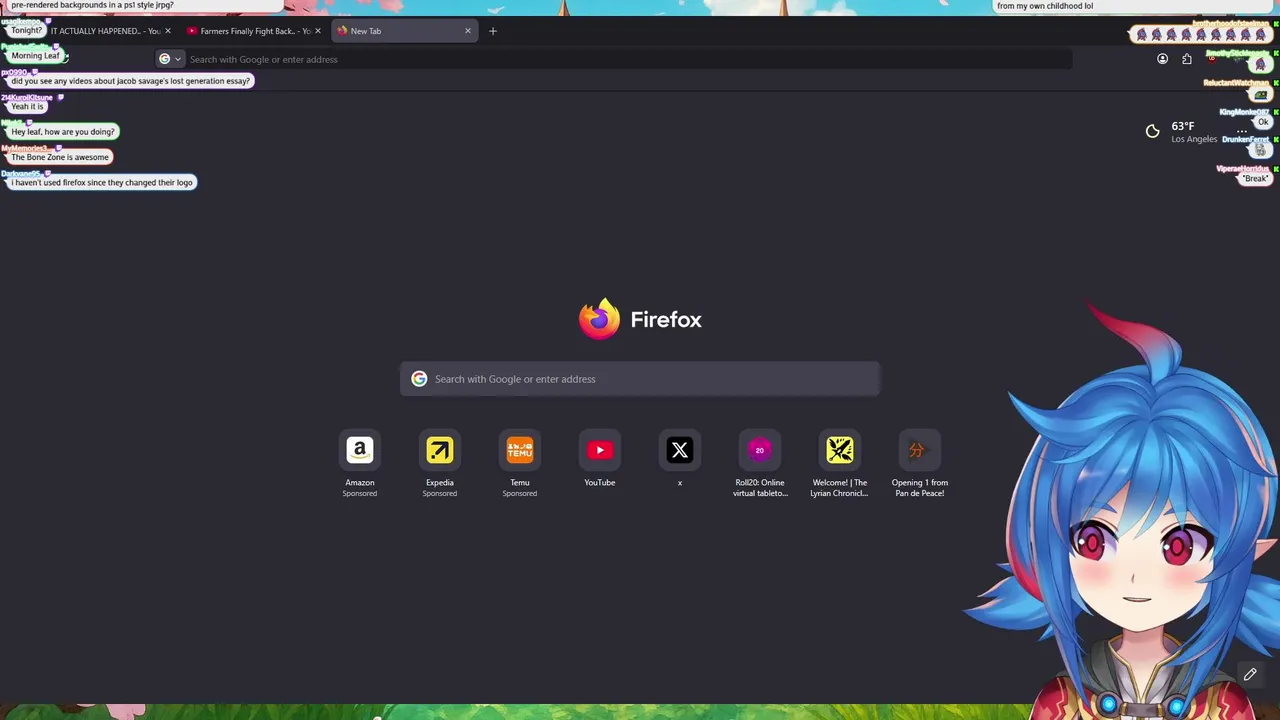Click the 'Sponsored' label under Temu

click(520, 493)
